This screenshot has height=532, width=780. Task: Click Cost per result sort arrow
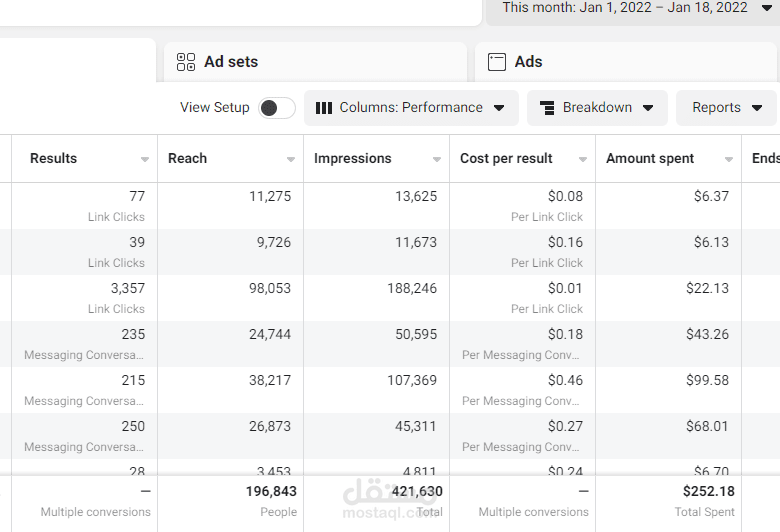583,160
